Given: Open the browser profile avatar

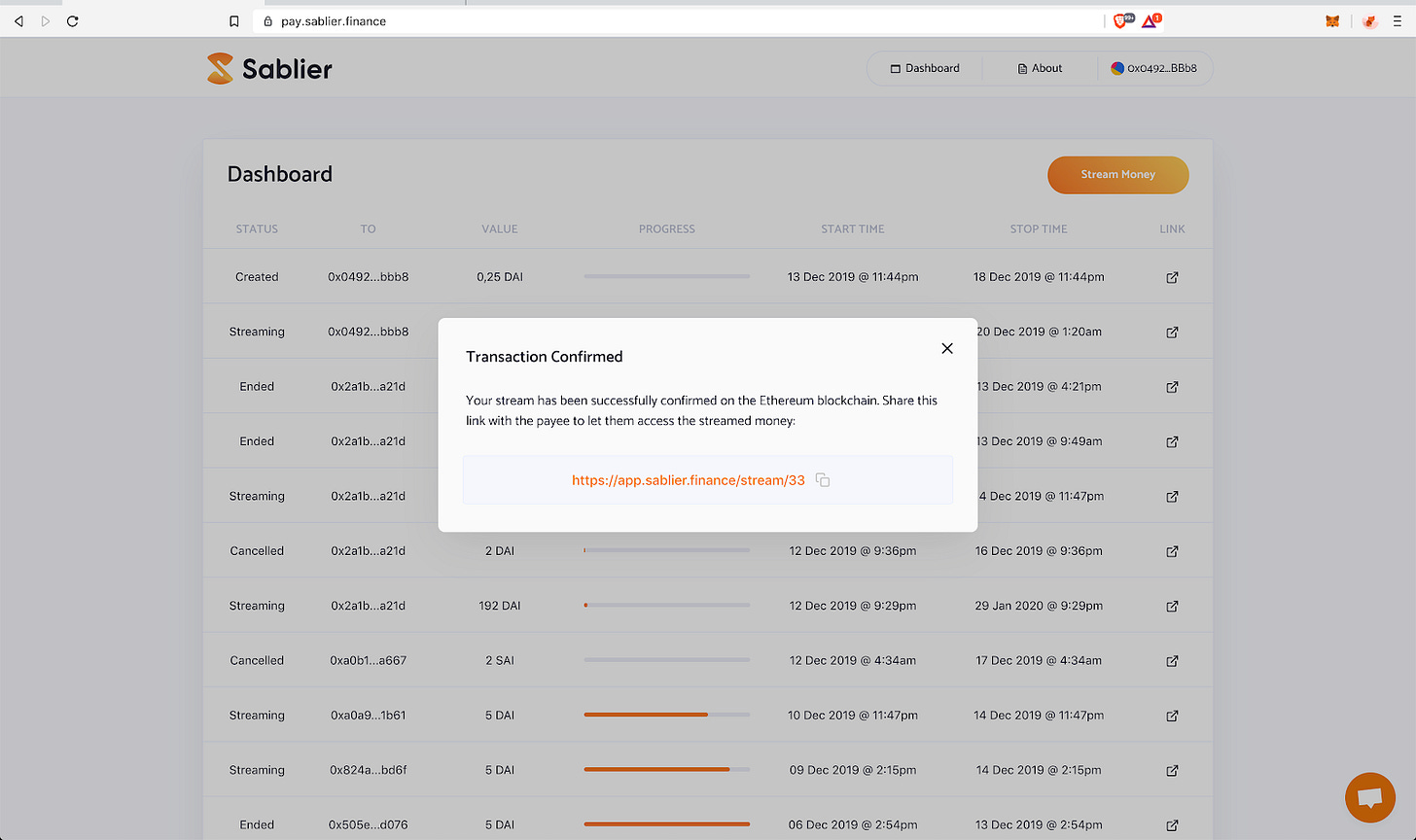Looking at the screenshot, I should coord(1370,20).
